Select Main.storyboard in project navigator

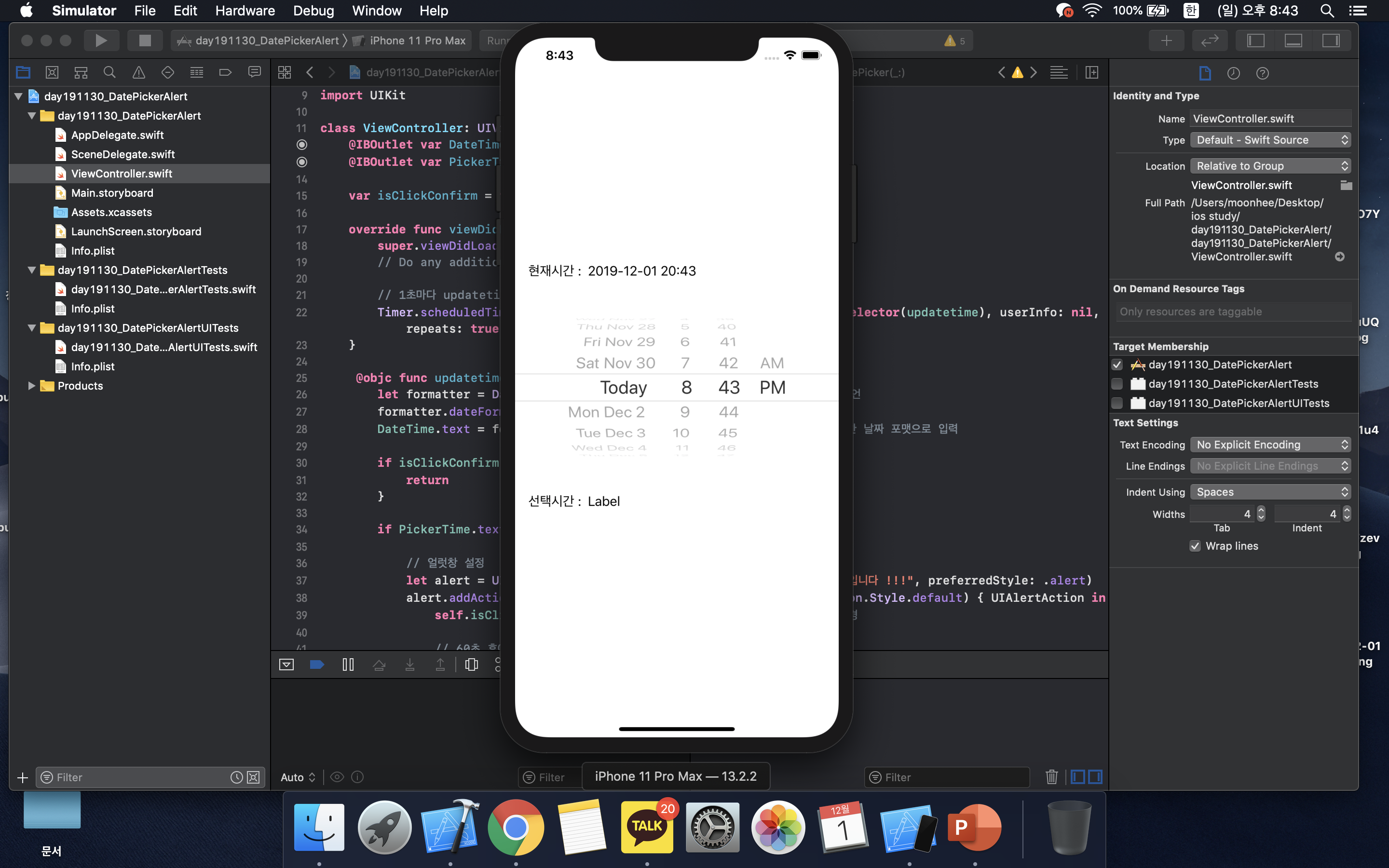(112, 193)
